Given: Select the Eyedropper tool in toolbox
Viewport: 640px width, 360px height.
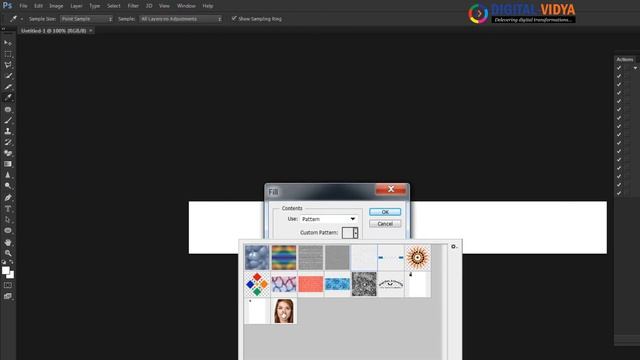Looking at the screenshot, I should pyautogui.click(x=8, y=98).
